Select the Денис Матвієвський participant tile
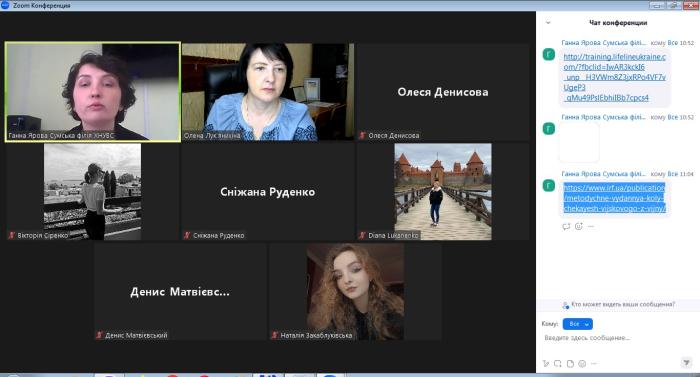 (x=180, y=292)
